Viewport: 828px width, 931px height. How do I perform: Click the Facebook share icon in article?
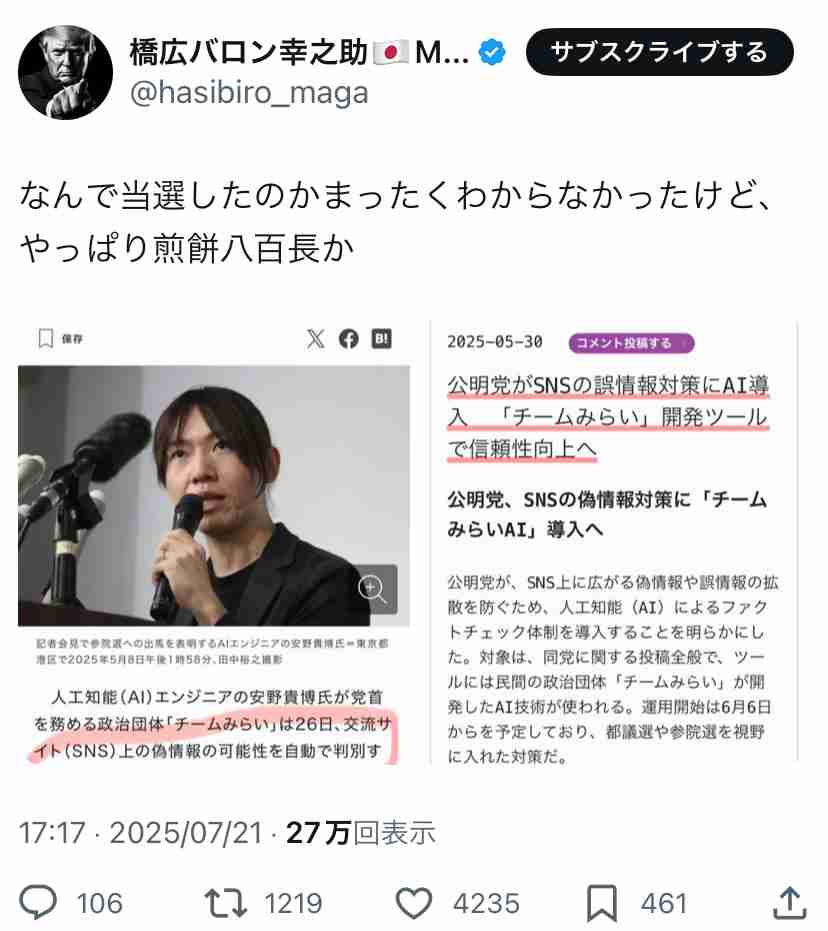click(x=348, y=339)
